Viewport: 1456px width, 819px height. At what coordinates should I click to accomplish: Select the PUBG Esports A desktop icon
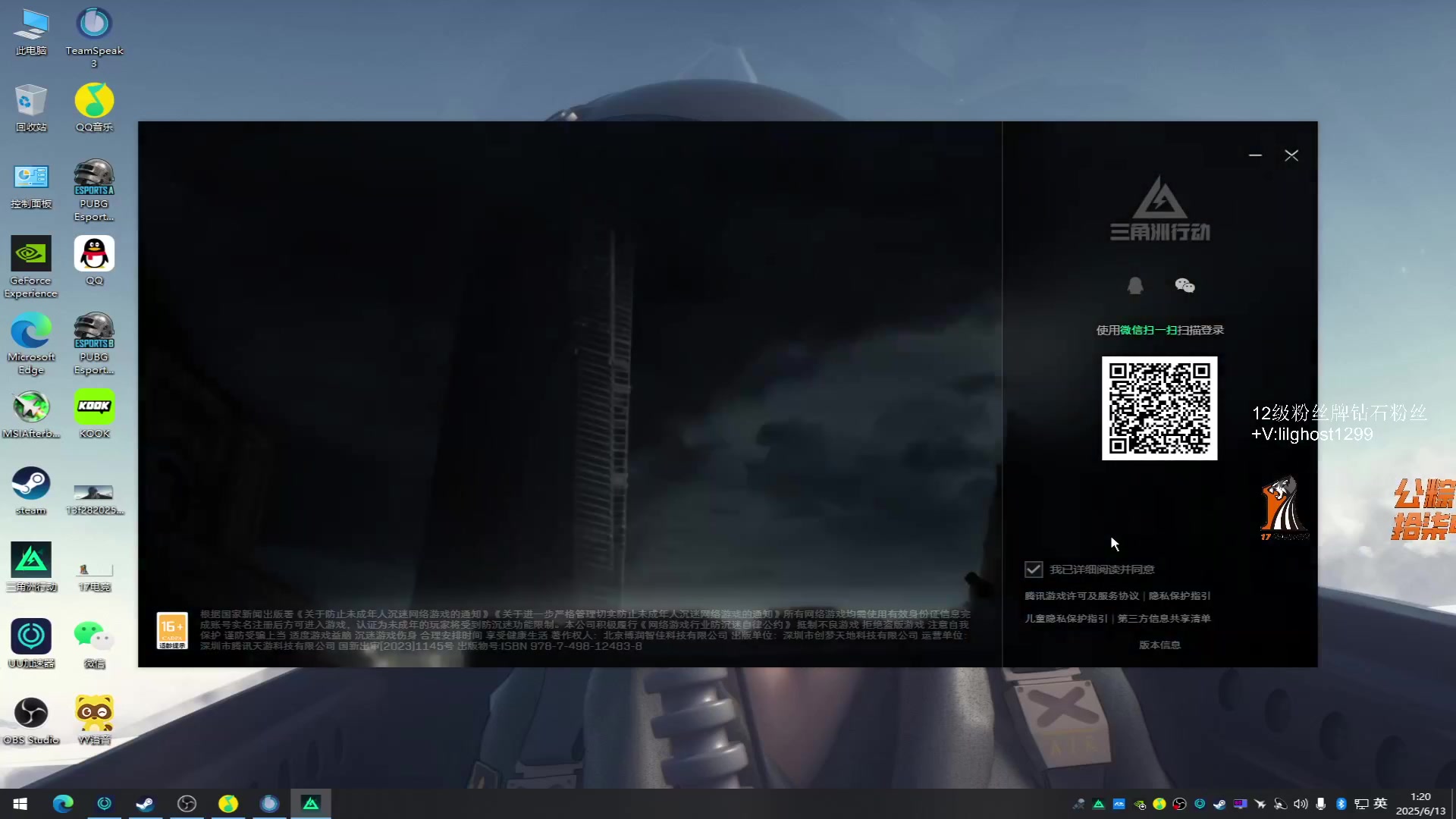tap(94, 191)
